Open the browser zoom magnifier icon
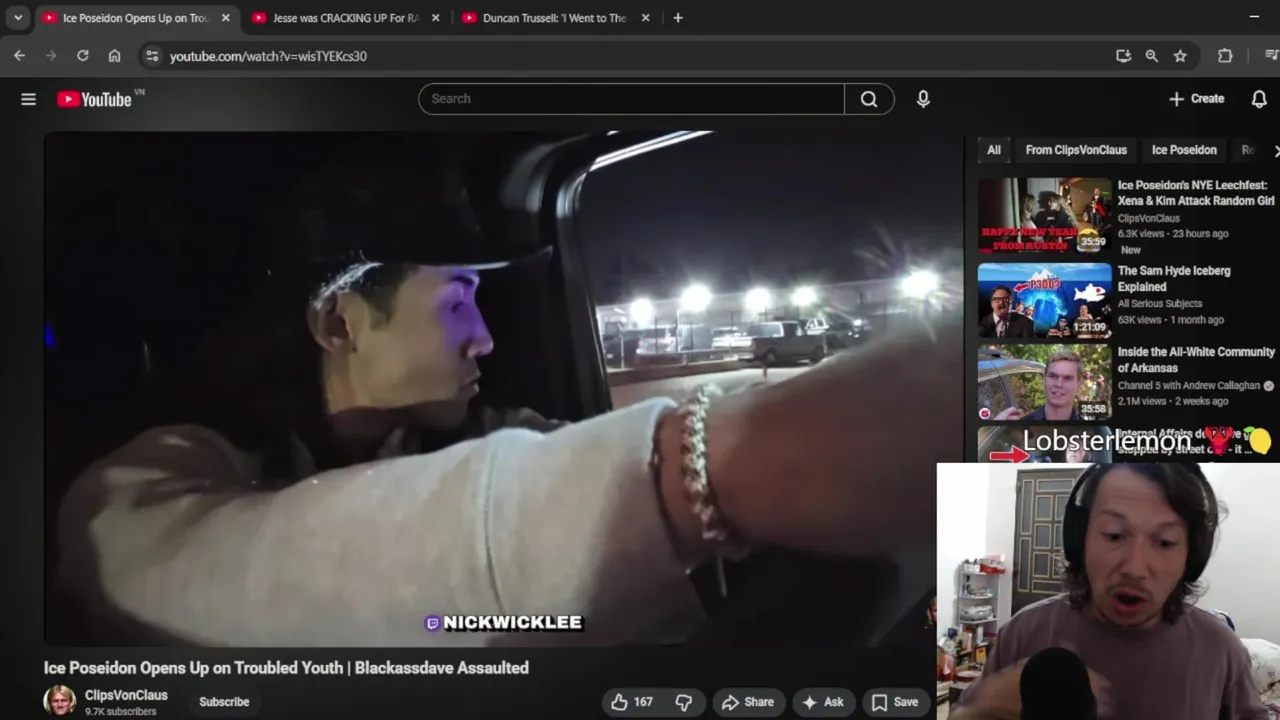Image resolution: width=1280 pixels, height=720 pixels. point(1152,56)
